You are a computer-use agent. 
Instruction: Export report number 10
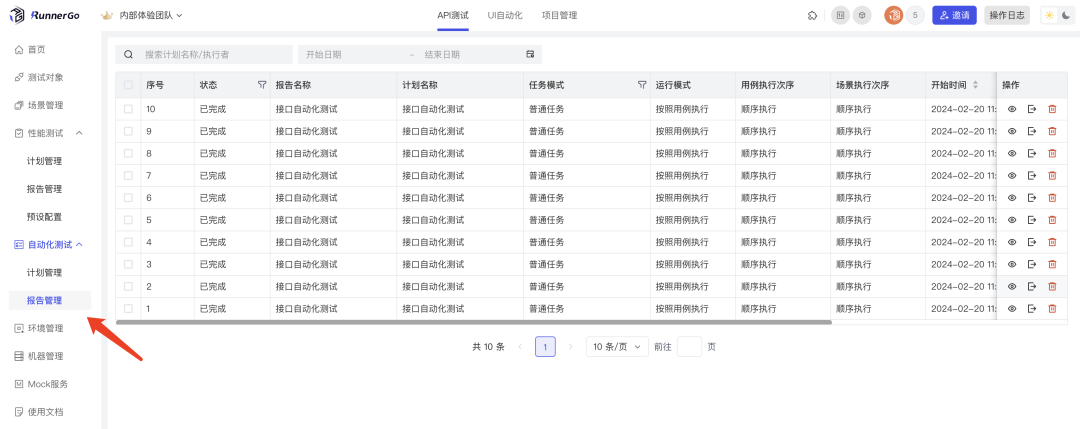[1032, 109]
